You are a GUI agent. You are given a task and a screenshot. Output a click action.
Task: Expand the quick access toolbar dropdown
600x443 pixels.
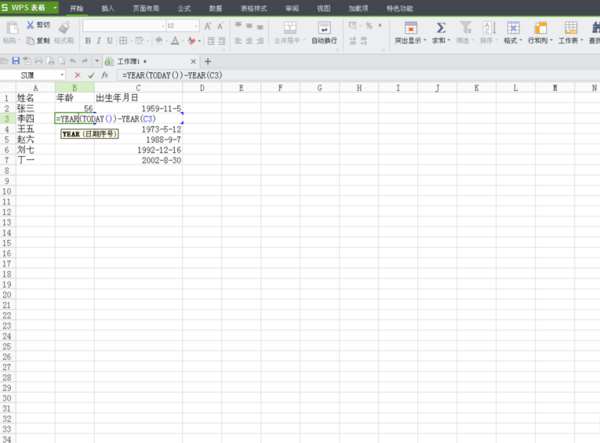(97, 61)
